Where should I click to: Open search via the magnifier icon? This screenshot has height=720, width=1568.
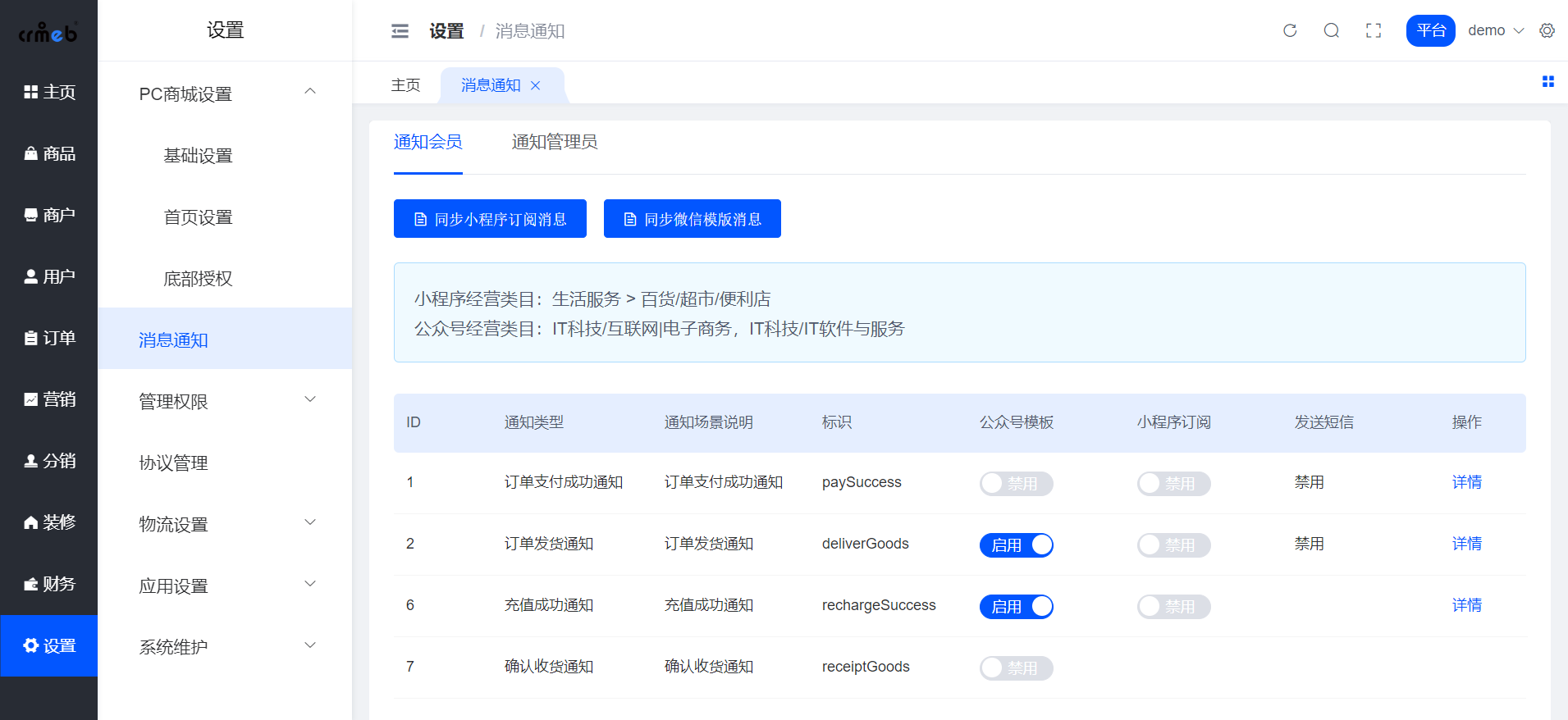point(1331,30)
